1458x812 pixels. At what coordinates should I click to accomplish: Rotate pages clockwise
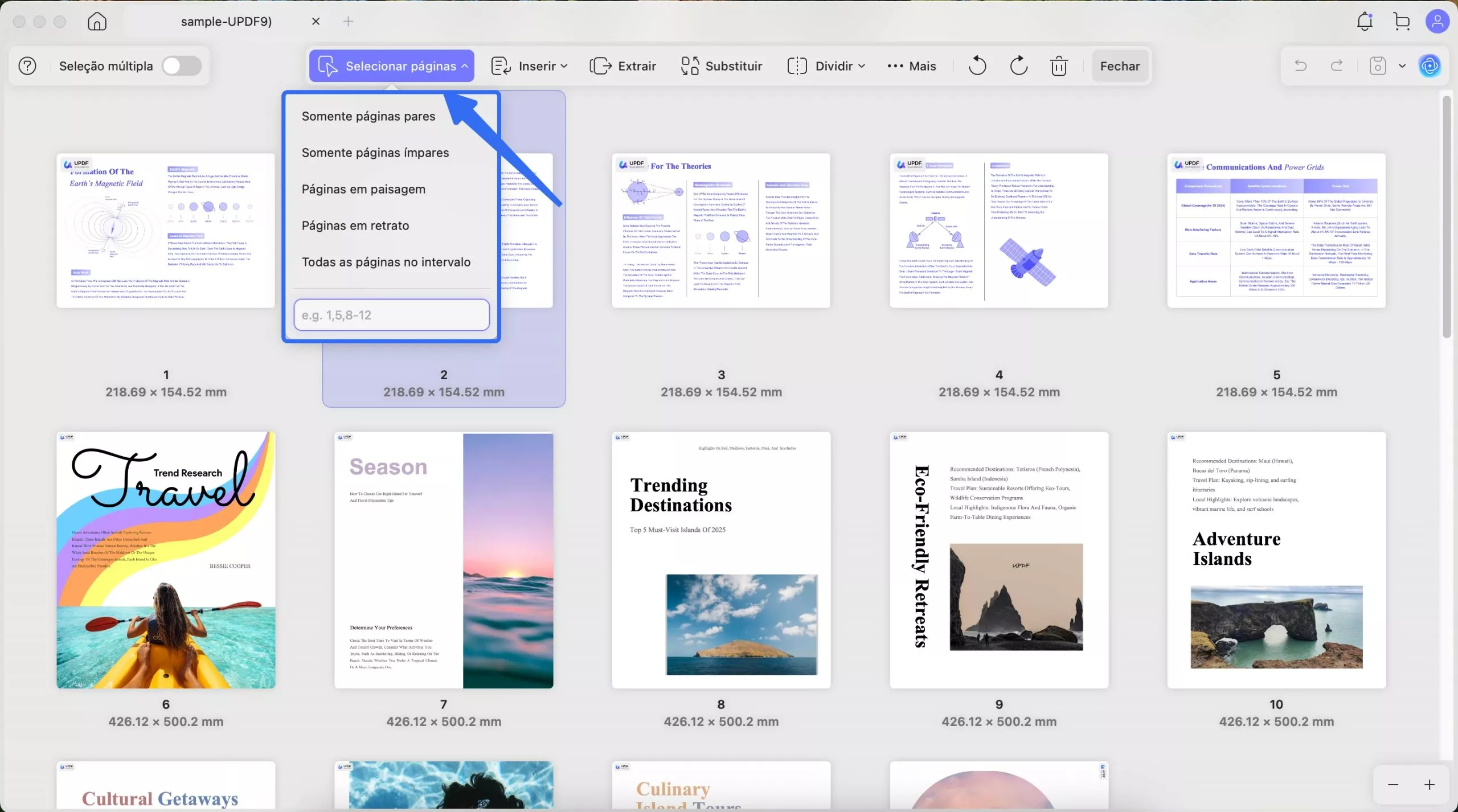(1018, 66)
